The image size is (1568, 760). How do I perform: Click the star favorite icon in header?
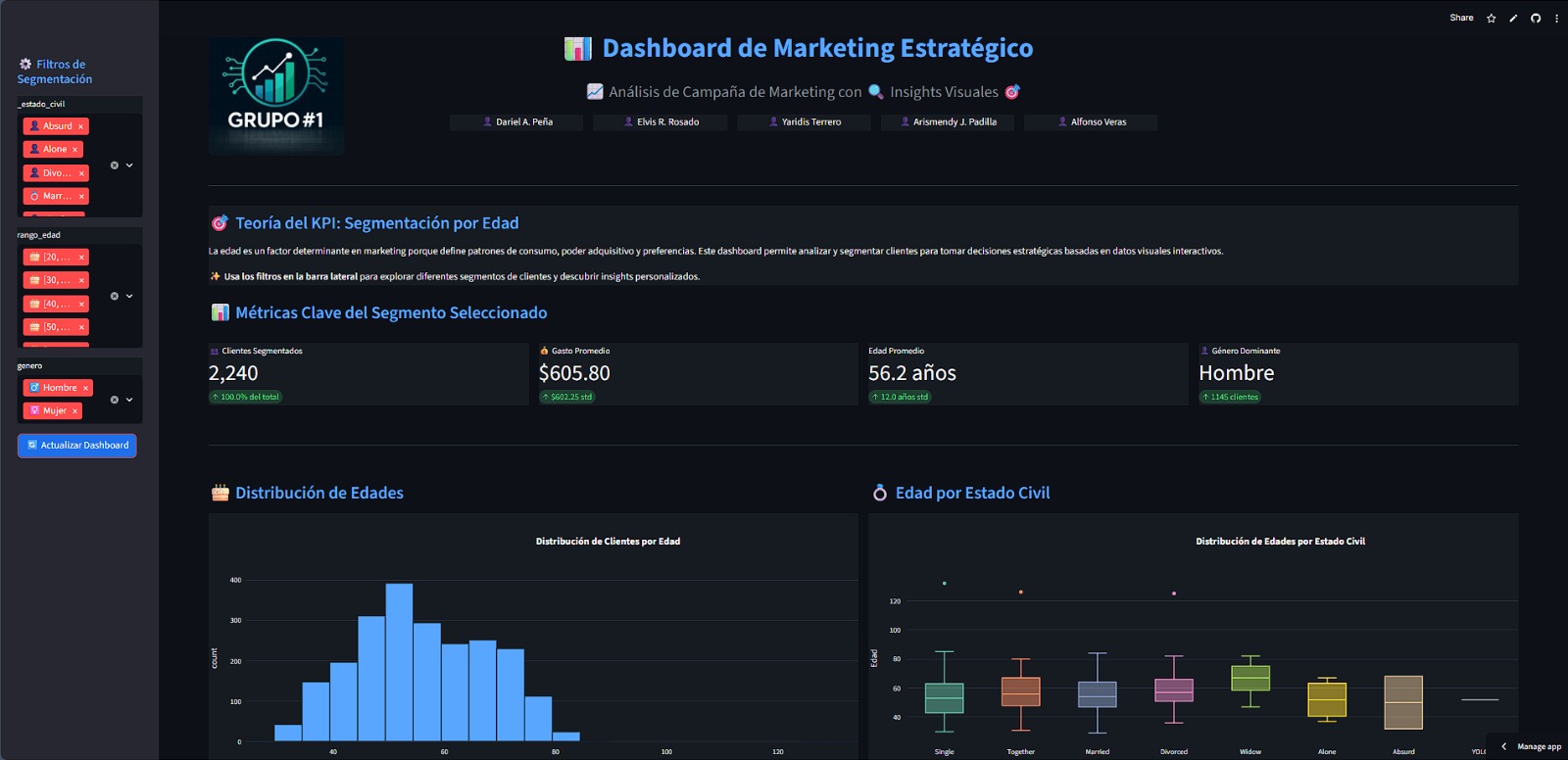point(1492,19)
